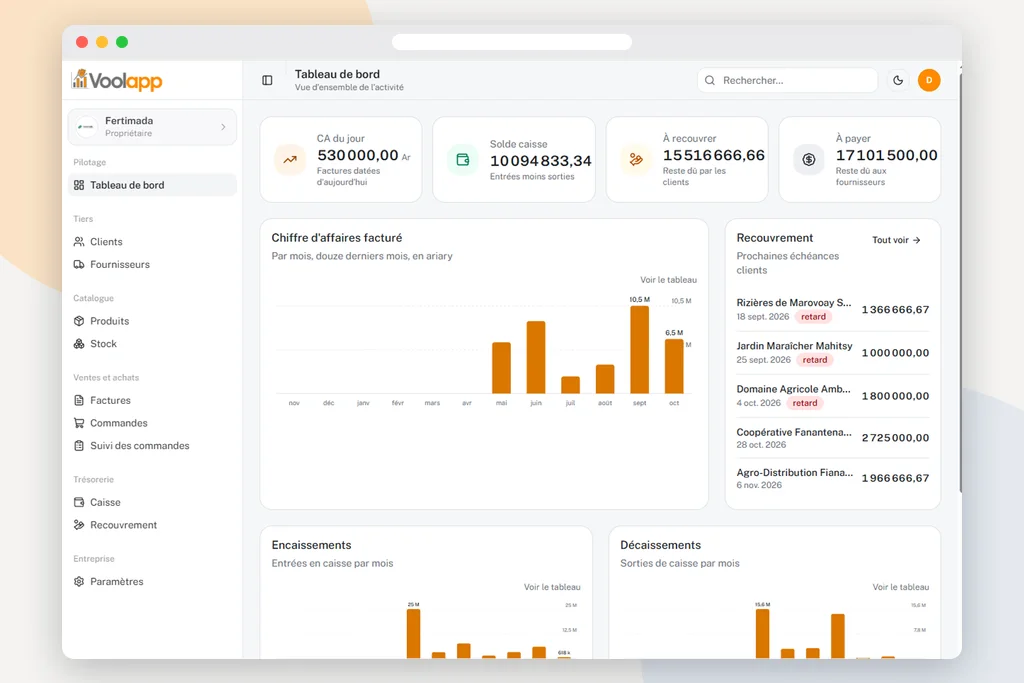Image resolution: width=1024 pixels, height=683 pixels.
Task: Click the À payer dollar icon
Action: point(808,159)
